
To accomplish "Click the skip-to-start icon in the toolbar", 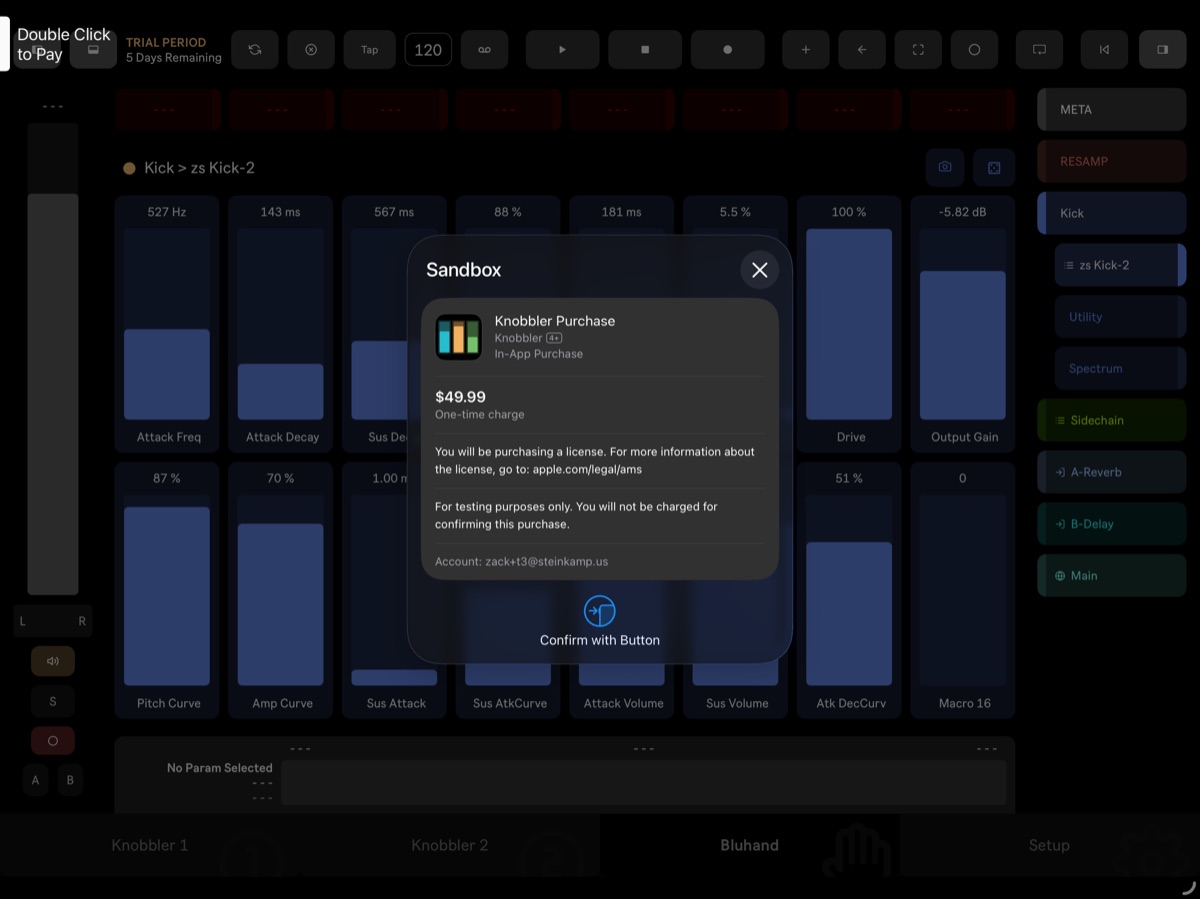I will click(x=1104, y=49).
